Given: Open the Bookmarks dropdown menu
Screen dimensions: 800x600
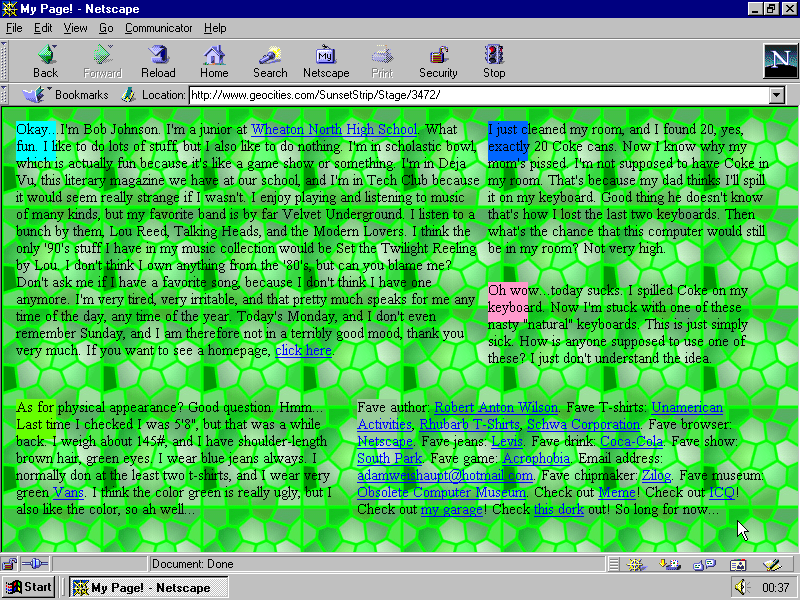Looking at the screenshot, I should 68,95.
